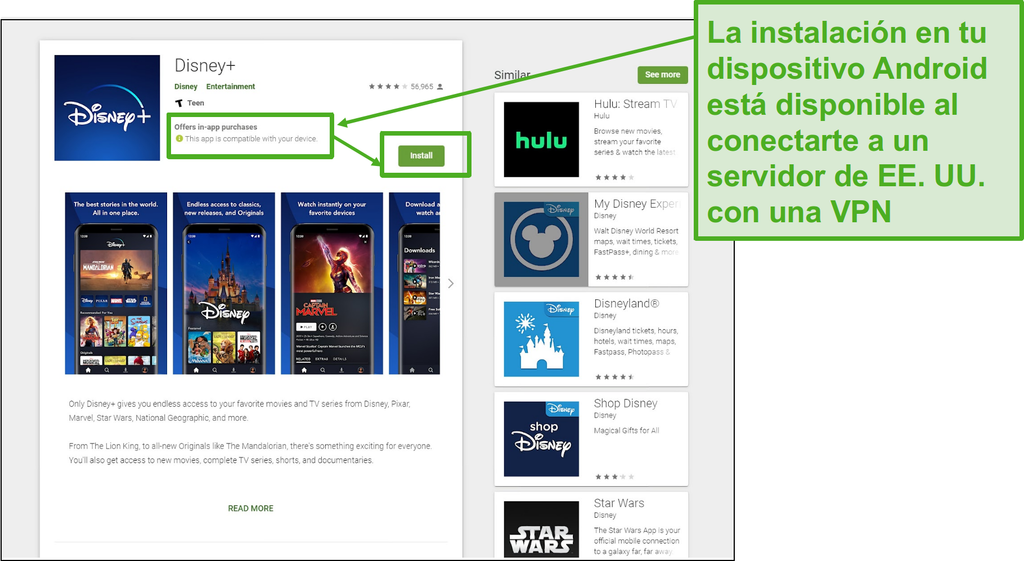This screenshot has height=561, width=1024.
Task: Click the Disneyland castle app icon
Action: coord(541,339)
